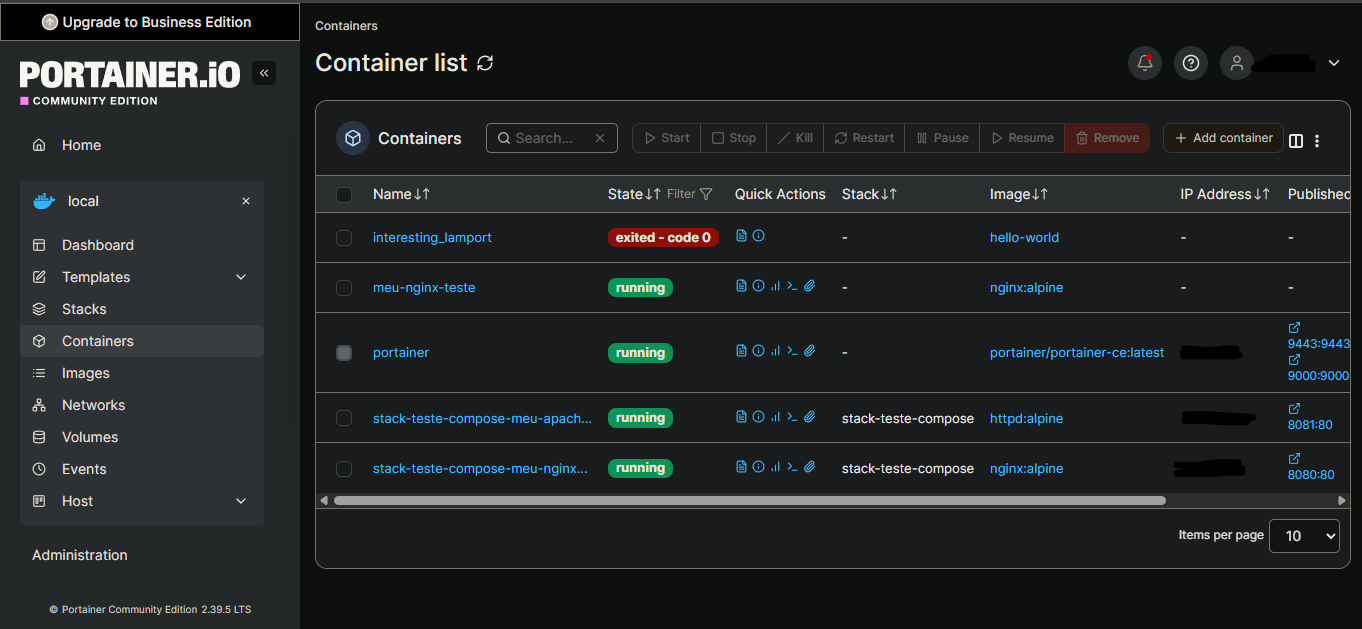Refresh the container list
This screenshot has width=1362, height=629.
(x=485, y=63)
